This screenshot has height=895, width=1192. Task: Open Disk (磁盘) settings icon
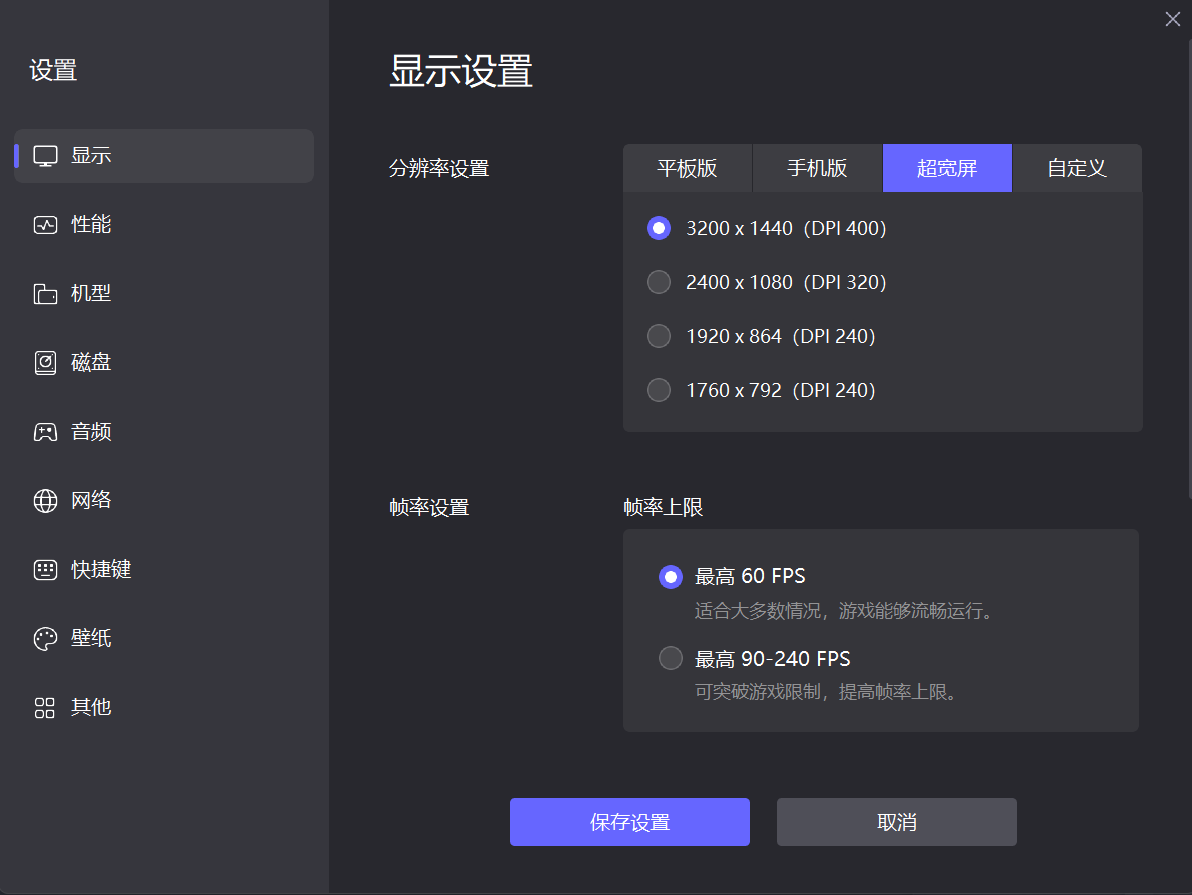pyautogui.click(x=46, y=363)
